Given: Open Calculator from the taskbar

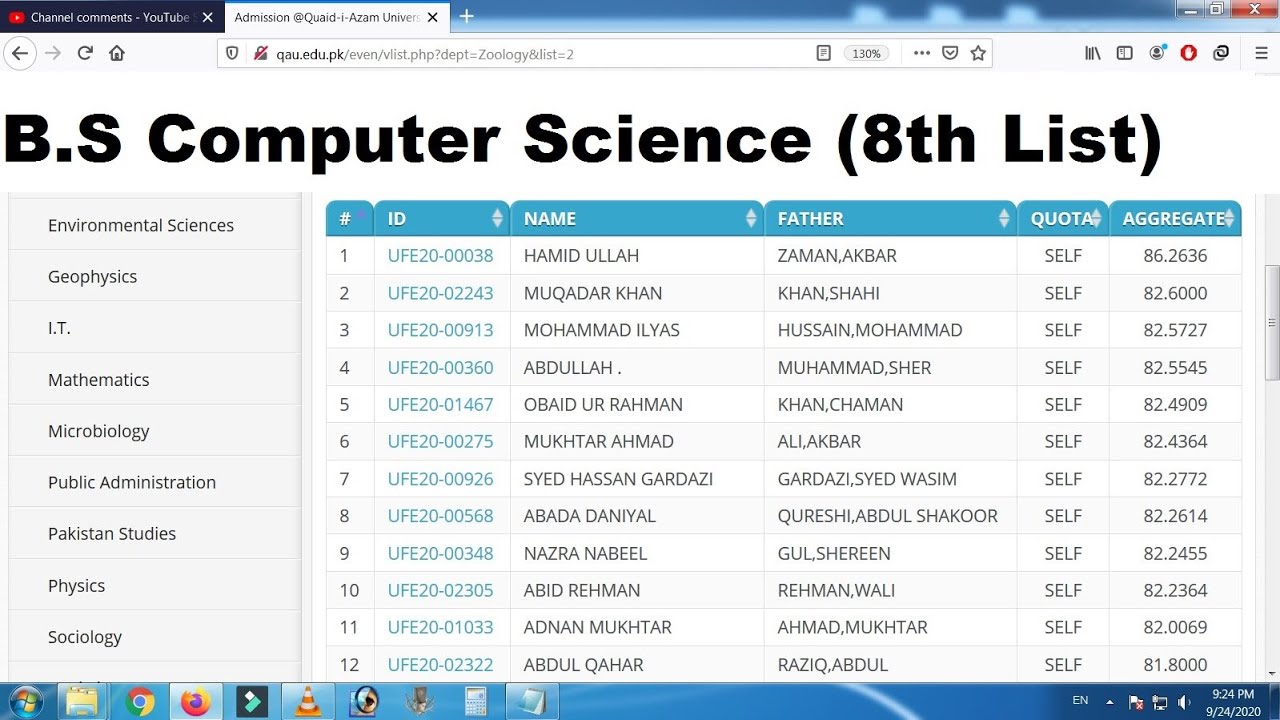Looking at the screenshot, I should [x=475, y=701].
